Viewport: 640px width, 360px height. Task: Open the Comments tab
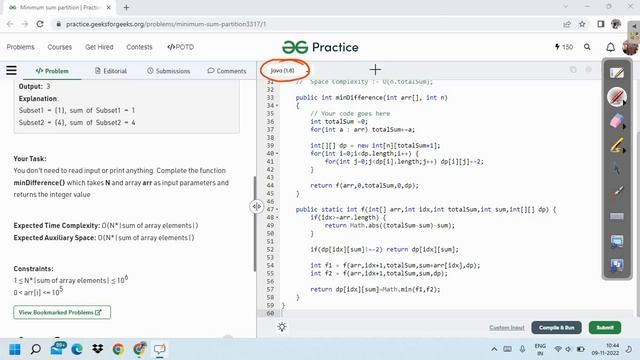[x=227, y=71]
